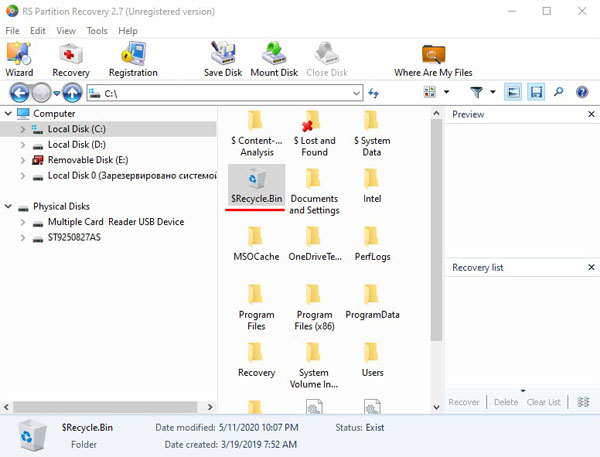Select ST9250827AS physical disk
Screen dimensions: 600x457
(x=74, y=237)
